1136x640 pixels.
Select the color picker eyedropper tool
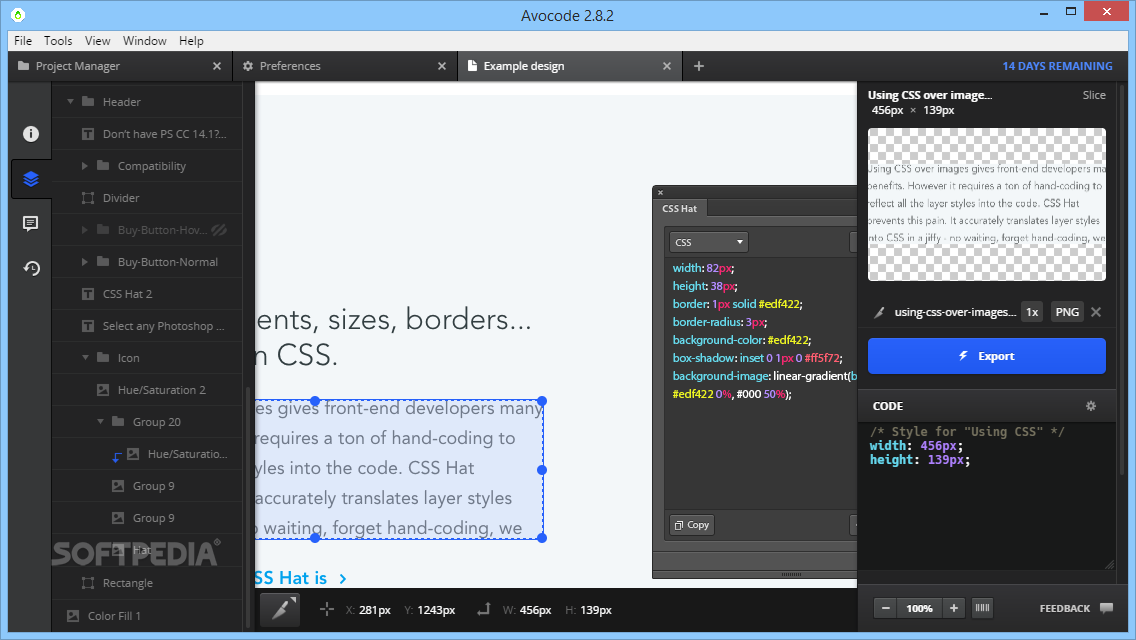click(280, 610)
